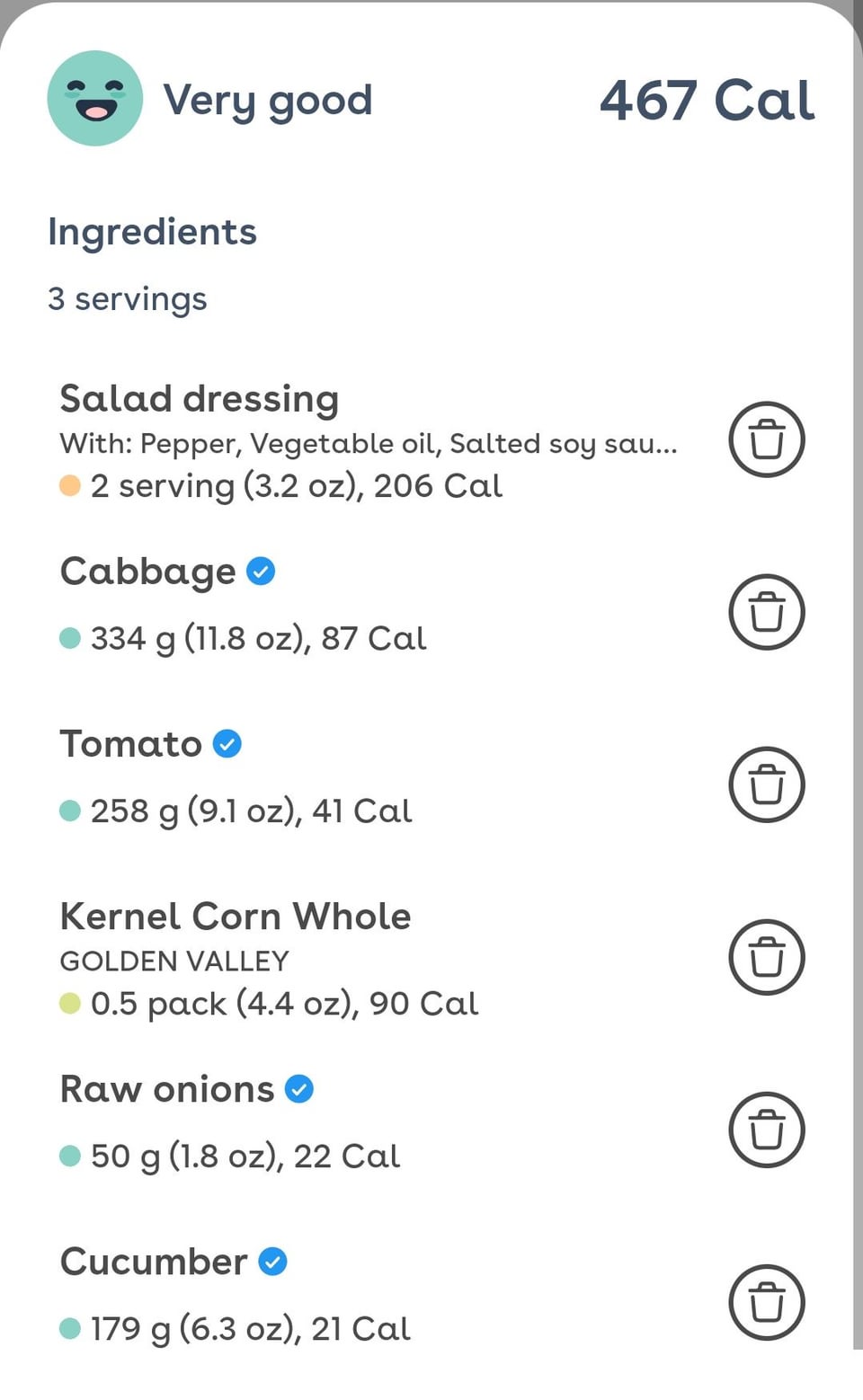
Task: Open the Kernel Corn Whole entry
Action: [x=236, y=917]
